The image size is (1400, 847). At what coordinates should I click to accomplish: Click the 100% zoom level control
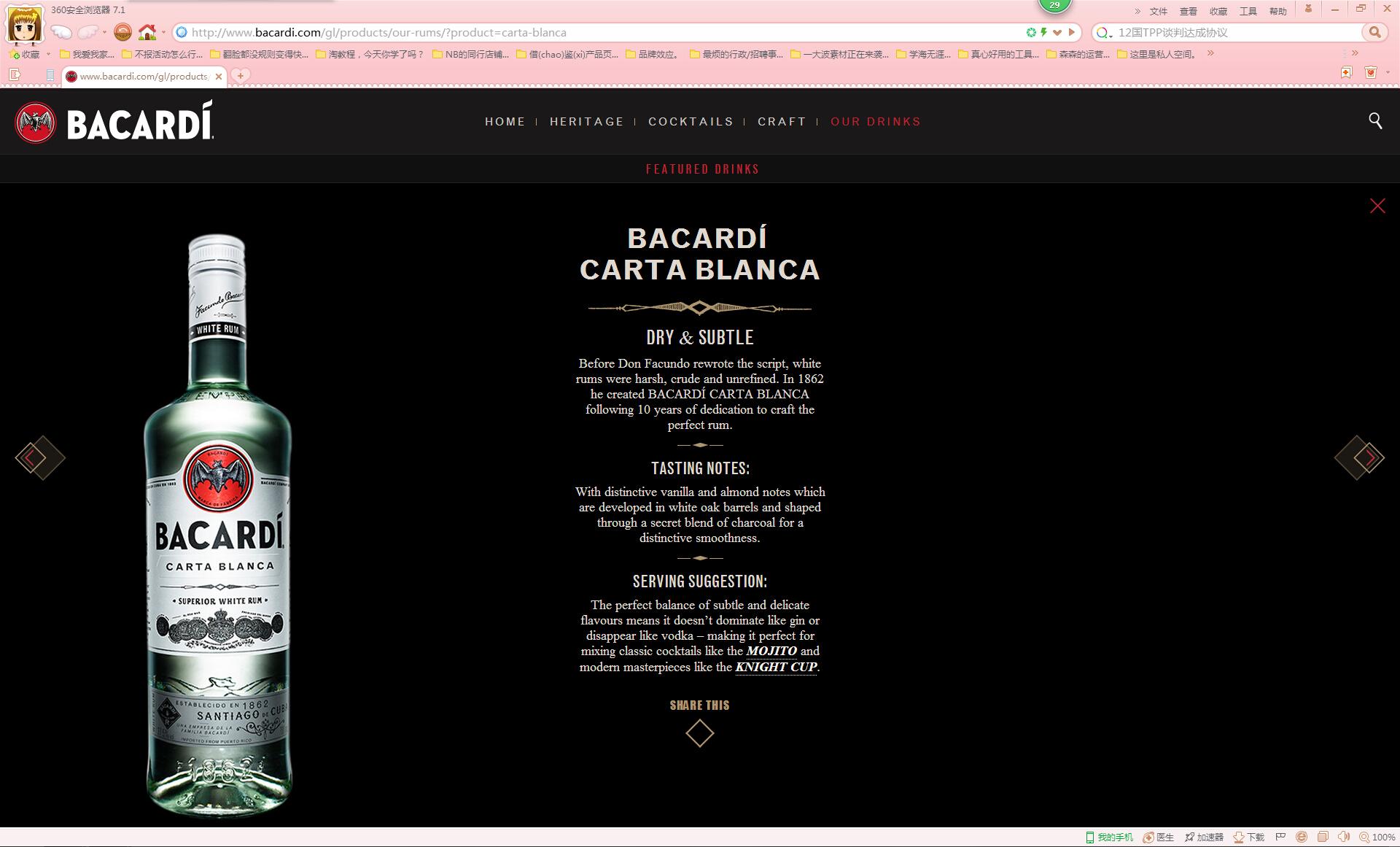1377,837
